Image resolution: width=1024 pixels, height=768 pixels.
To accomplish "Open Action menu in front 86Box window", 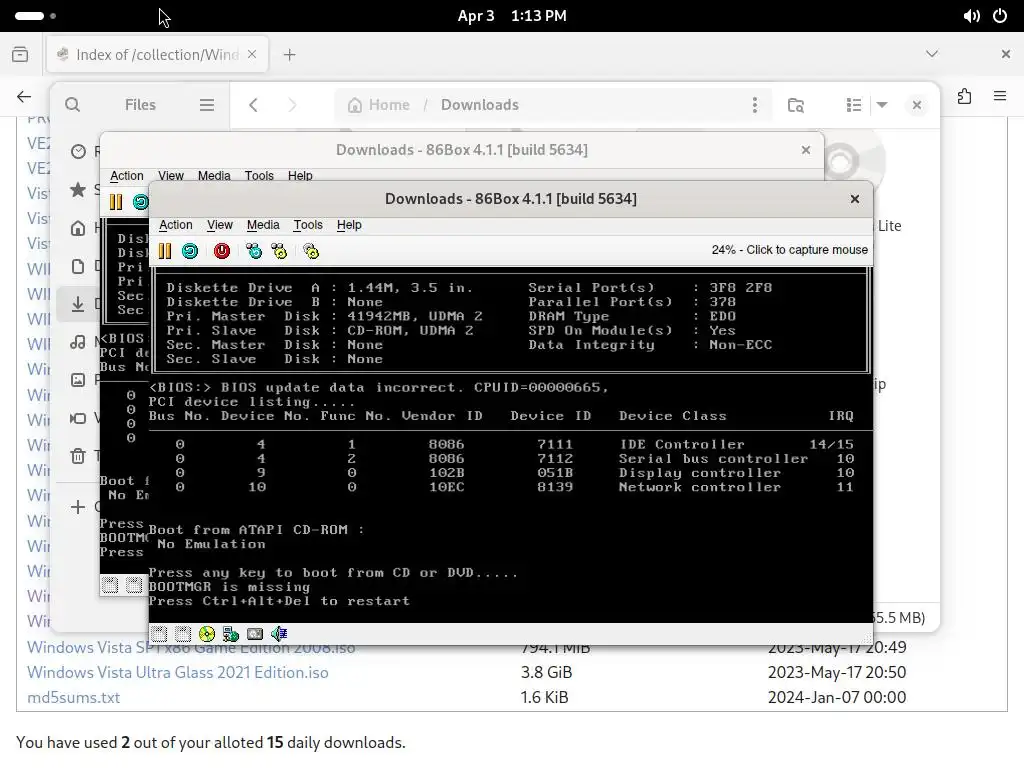I will pyautogui.click(x=176, y=225).
